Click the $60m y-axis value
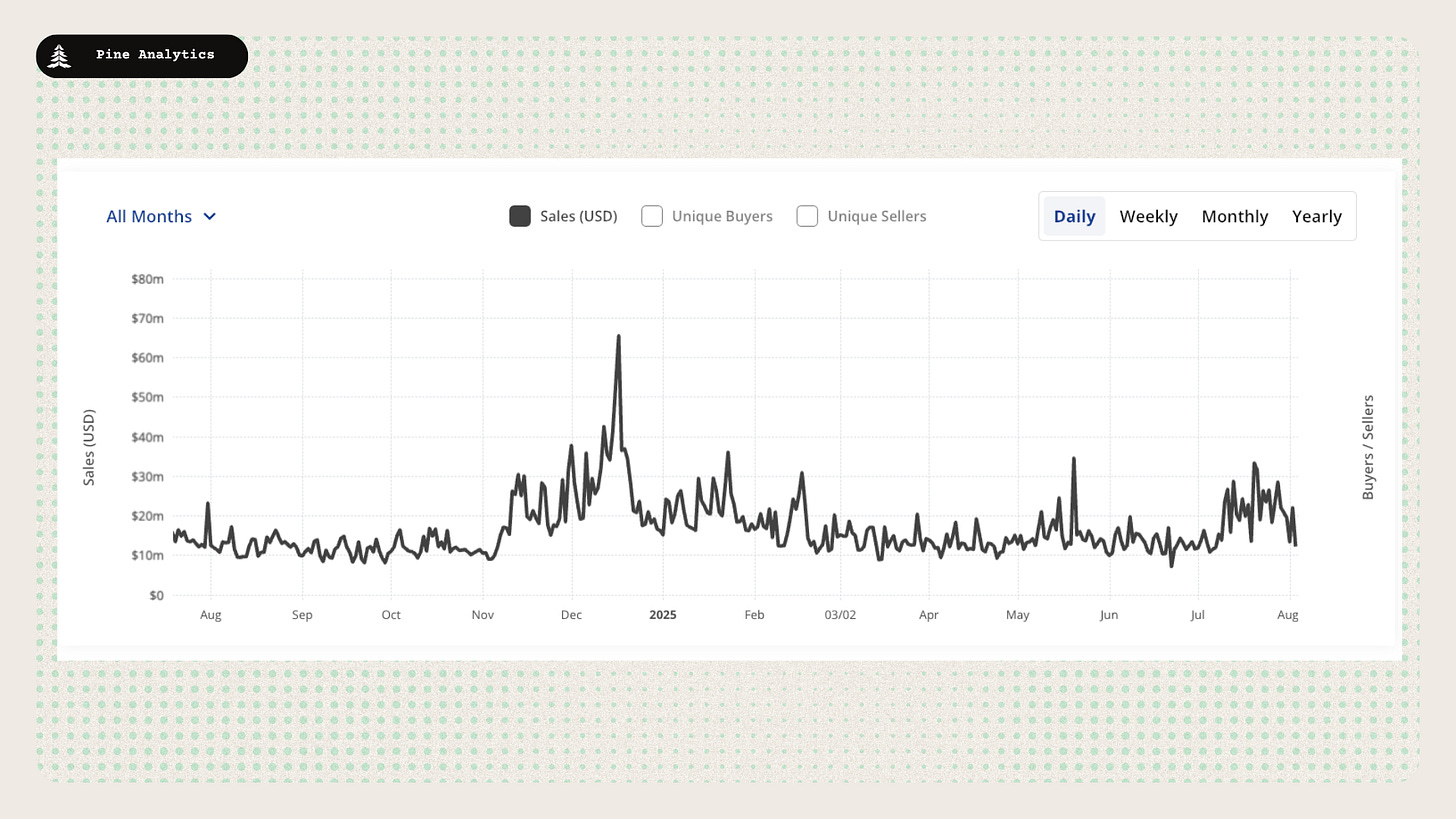1456x819 pixels. point(147,358)
